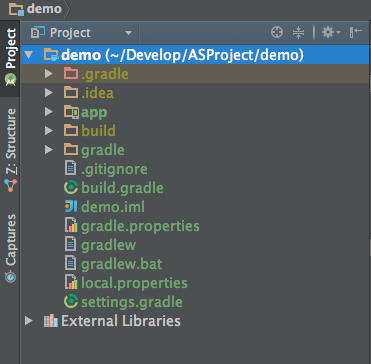Screen dimensions: 371x364
Task: Collapse the demo root node
Action: click(x=29, y=55)
